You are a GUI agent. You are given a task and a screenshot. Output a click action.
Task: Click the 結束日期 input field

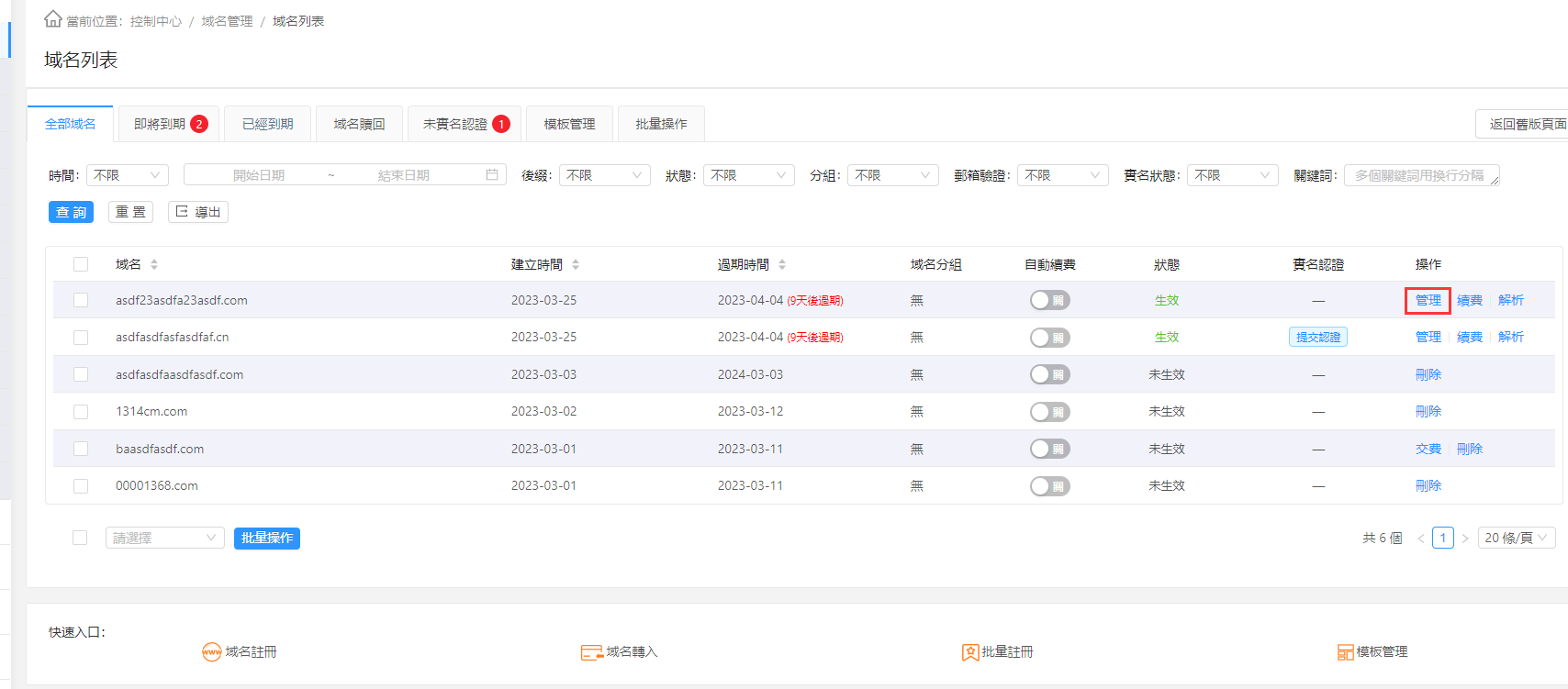[x=404, y=175]
